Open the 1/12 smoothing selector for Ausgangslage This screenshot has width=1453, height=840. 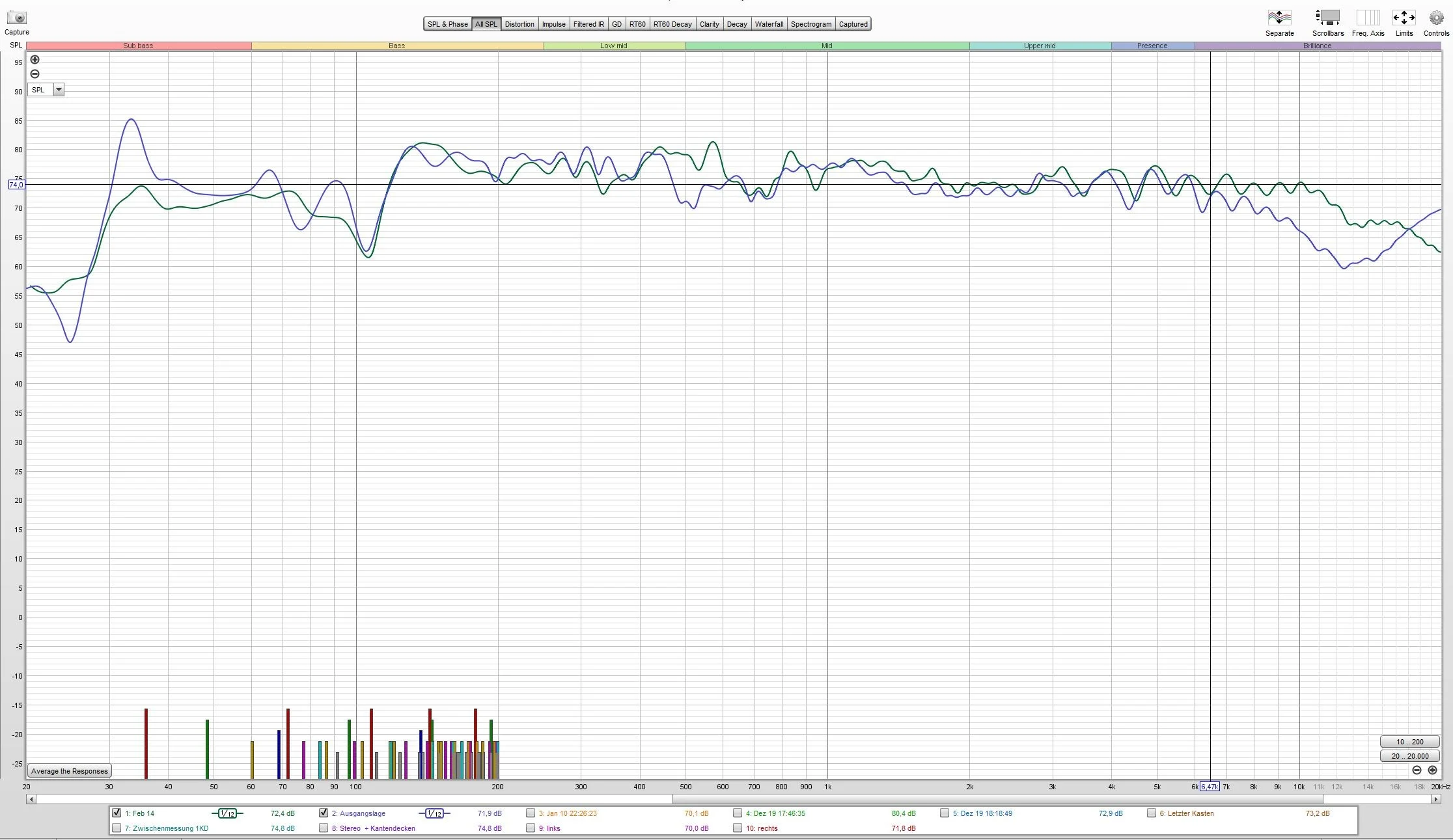coord(434,813)
